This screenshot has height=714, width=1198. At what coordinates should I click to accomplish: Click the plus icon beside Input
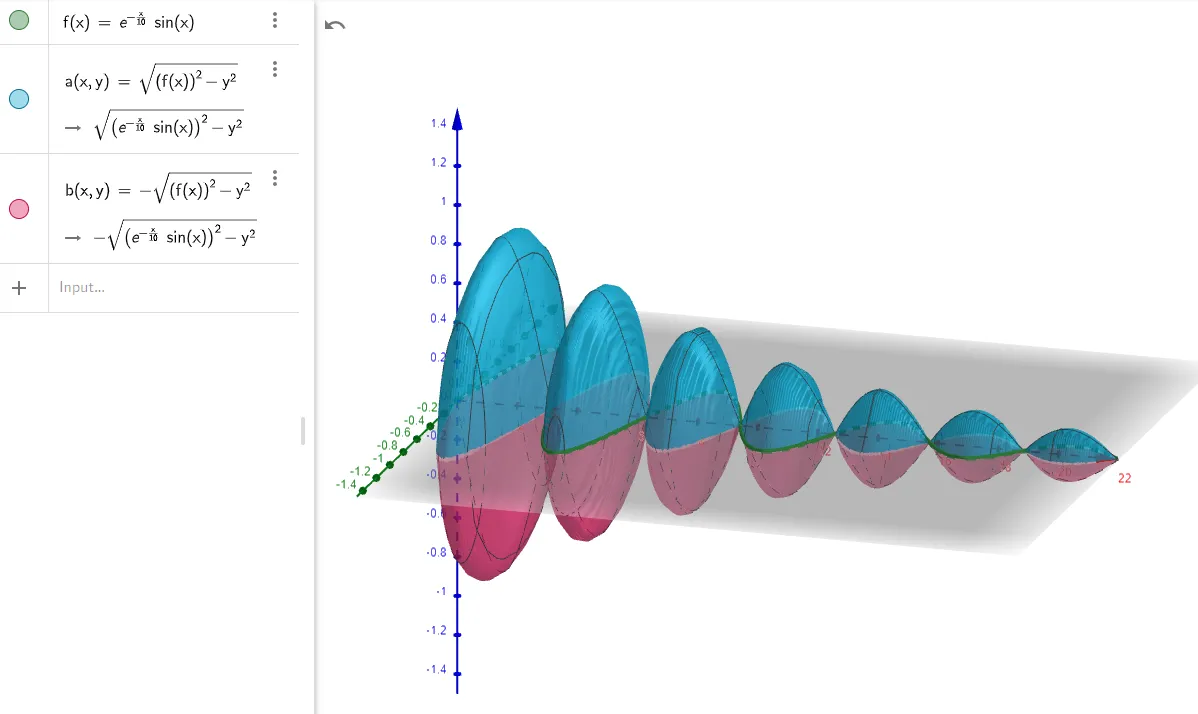[19, 288]
